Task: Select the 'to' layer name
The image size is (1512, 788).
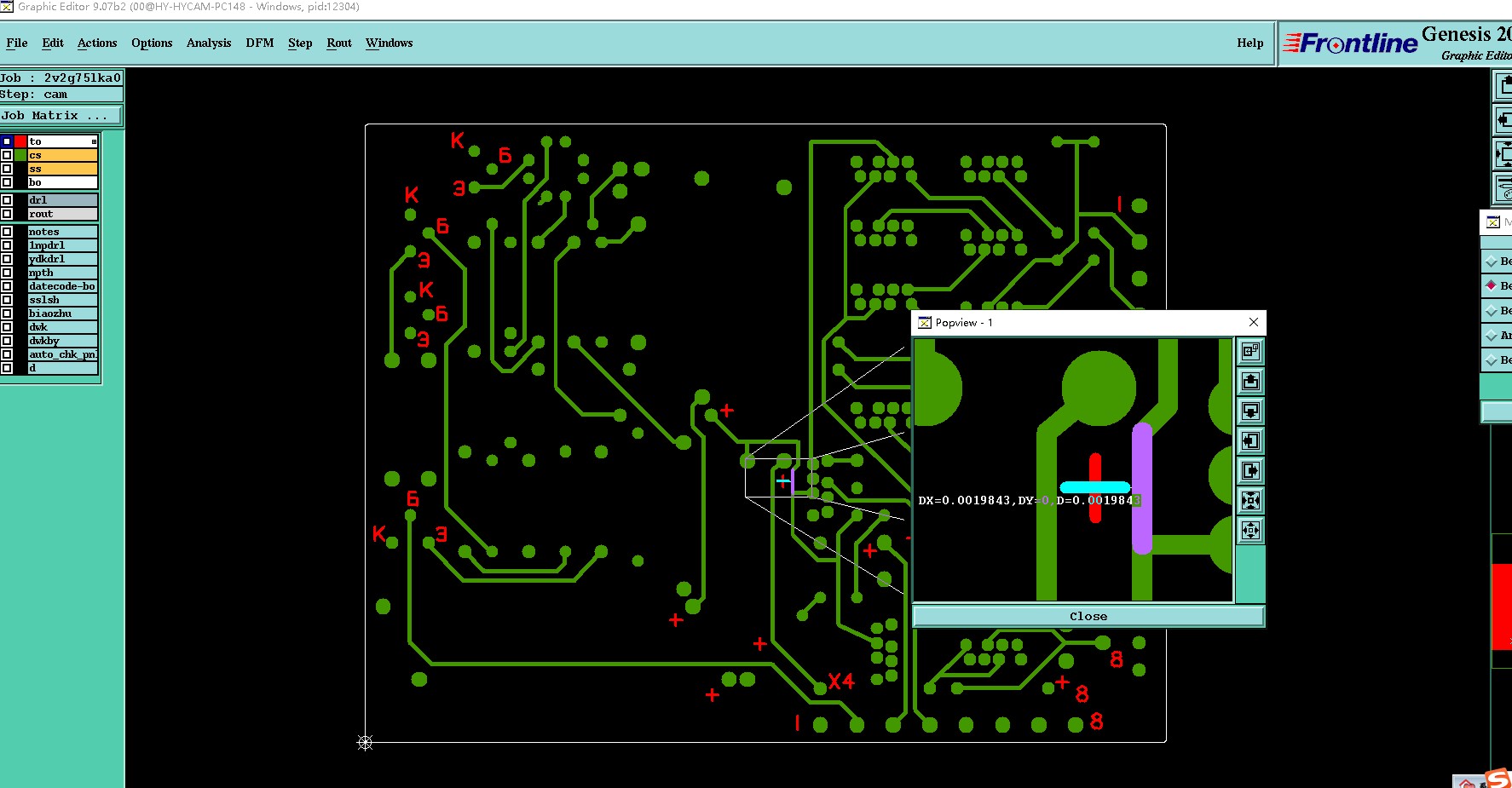Action: coord(63,141)
